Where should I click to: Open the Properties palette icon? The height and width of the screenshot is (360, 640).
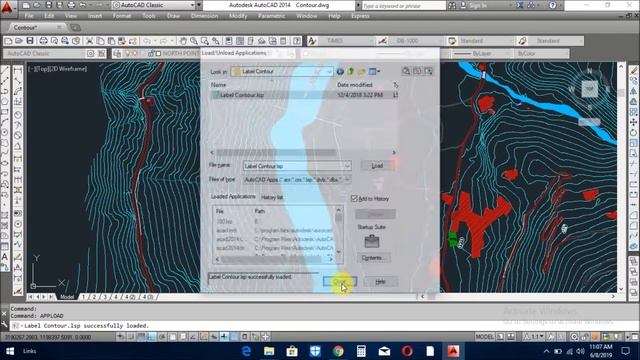tap(229, 41)
